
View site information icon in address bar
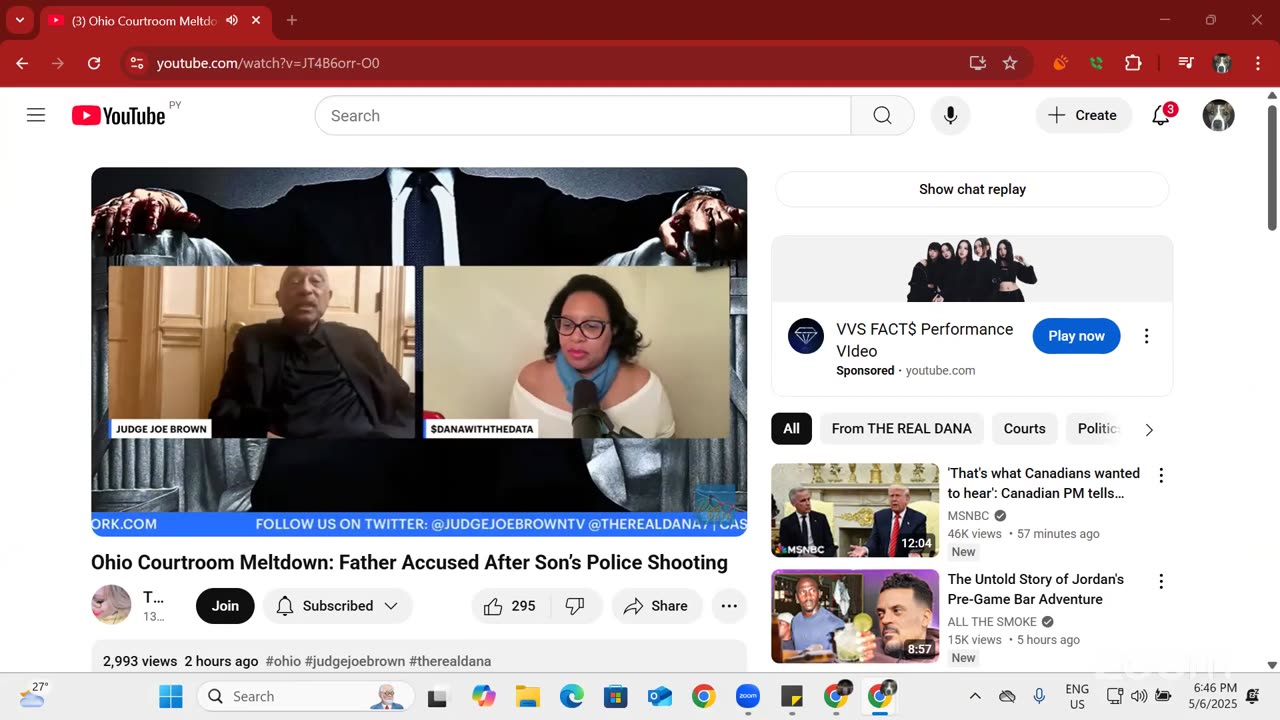[x=137, y=63]
